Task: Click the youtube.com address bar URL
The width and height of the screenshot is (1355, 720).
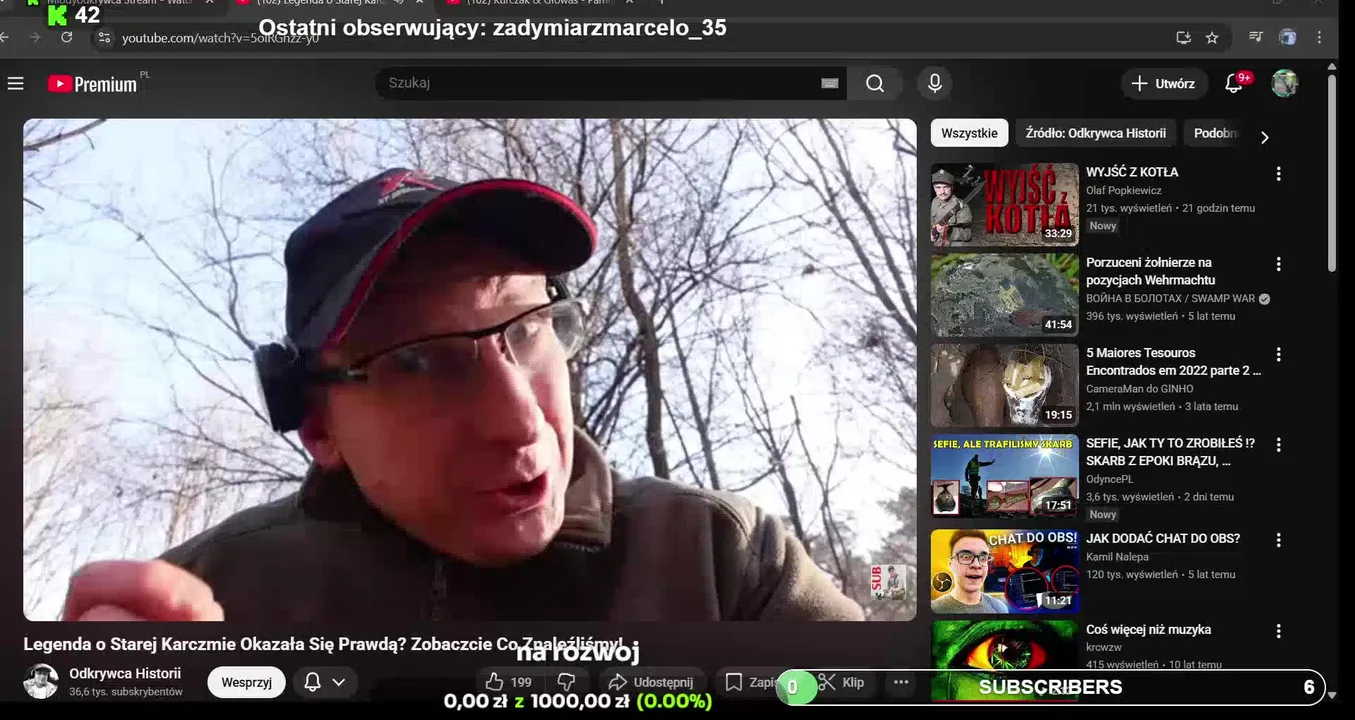Action: pyautogui.click(x=220, y=38)
